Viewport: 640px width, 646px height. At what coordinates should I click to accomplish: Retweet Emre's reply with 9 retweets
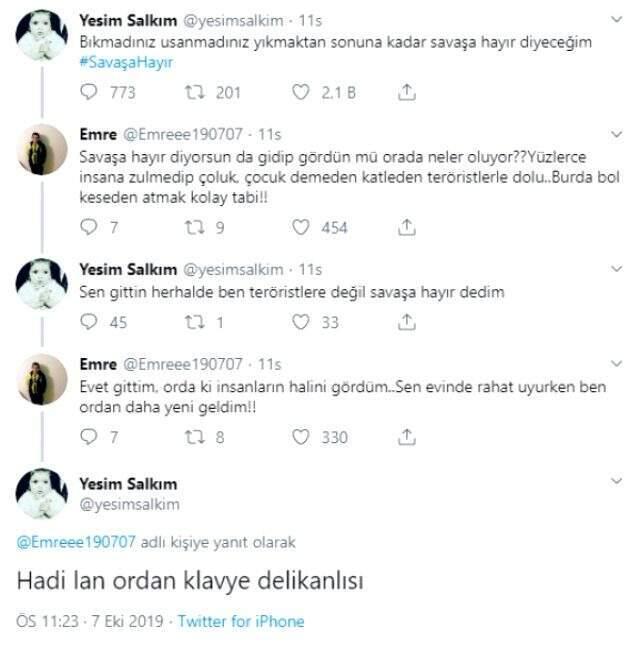194,227
